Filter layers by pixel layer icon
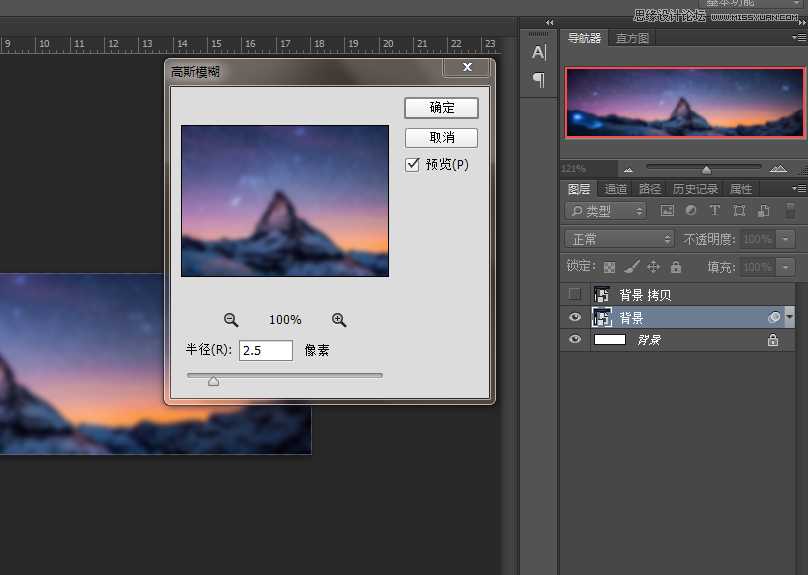Image resolution: width=808 pixels, height=575 pixels. pyautogui.click(x=667, y=211)
